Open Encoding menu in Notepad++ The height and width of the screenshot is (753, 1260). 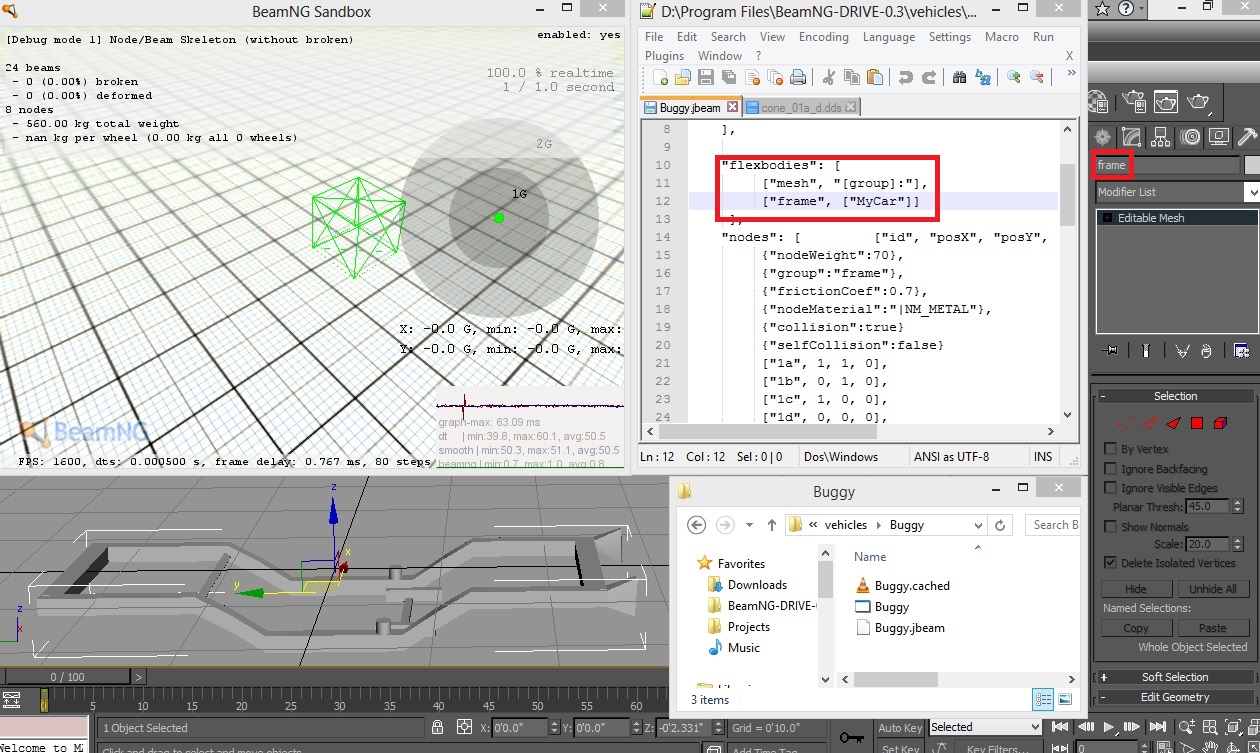click(x=824, y=37)
